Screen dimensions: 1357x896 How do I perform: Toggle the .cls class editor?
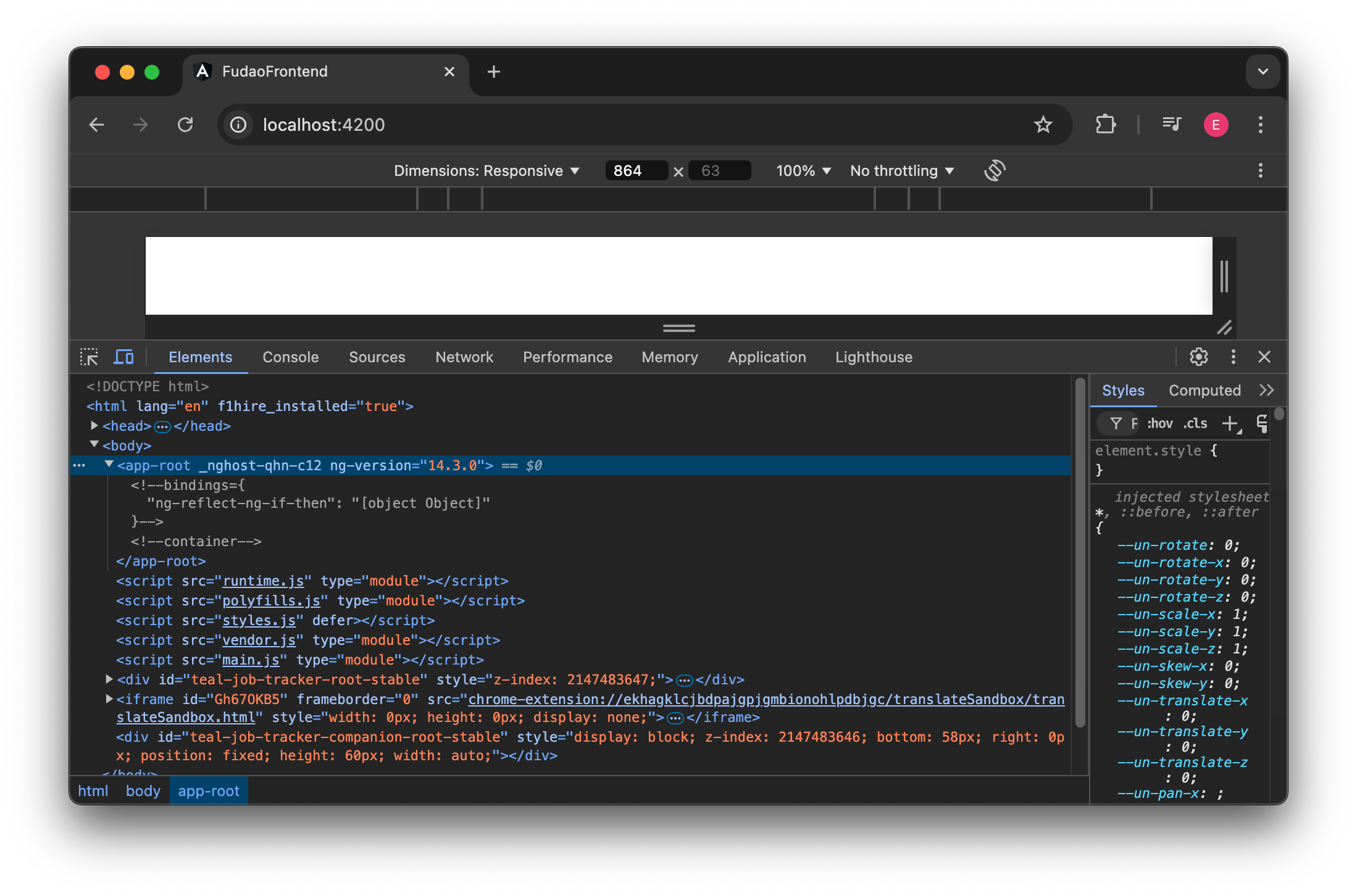click(1195, 423)
